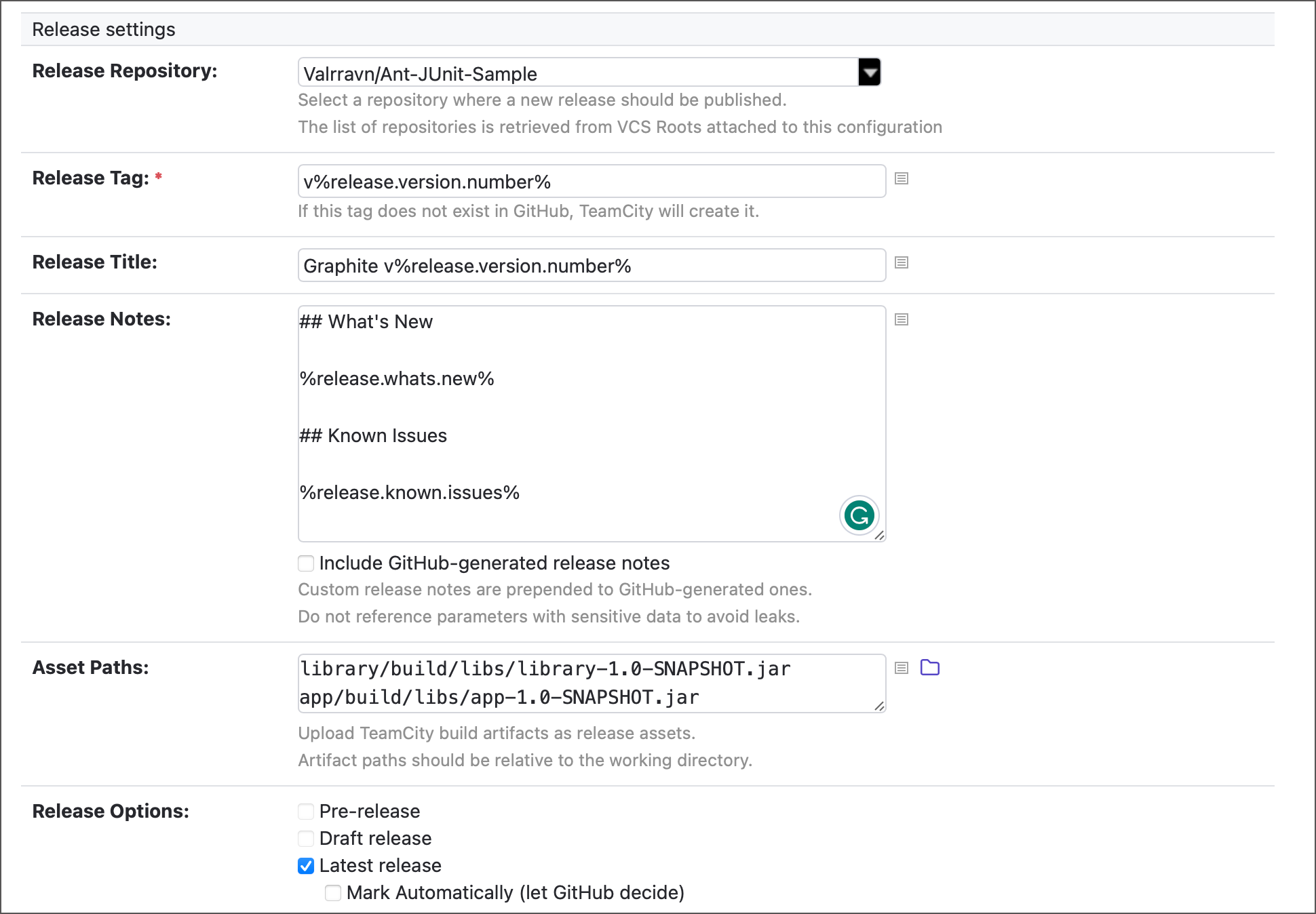Click the Release Notes label
This screenshot has width=1316, height=914.
102,319
